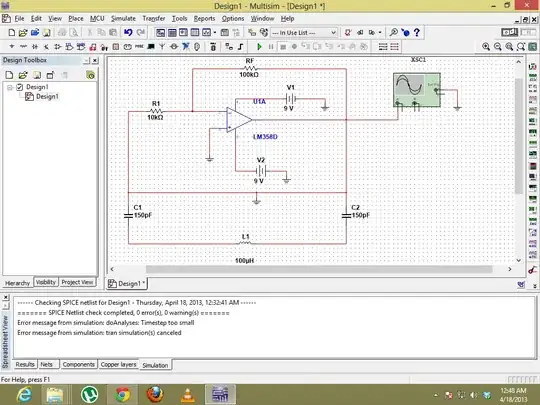The width and height of the screenshot is (540, 405).
Task: Open the In Use List dropdown
Action: 304,32
